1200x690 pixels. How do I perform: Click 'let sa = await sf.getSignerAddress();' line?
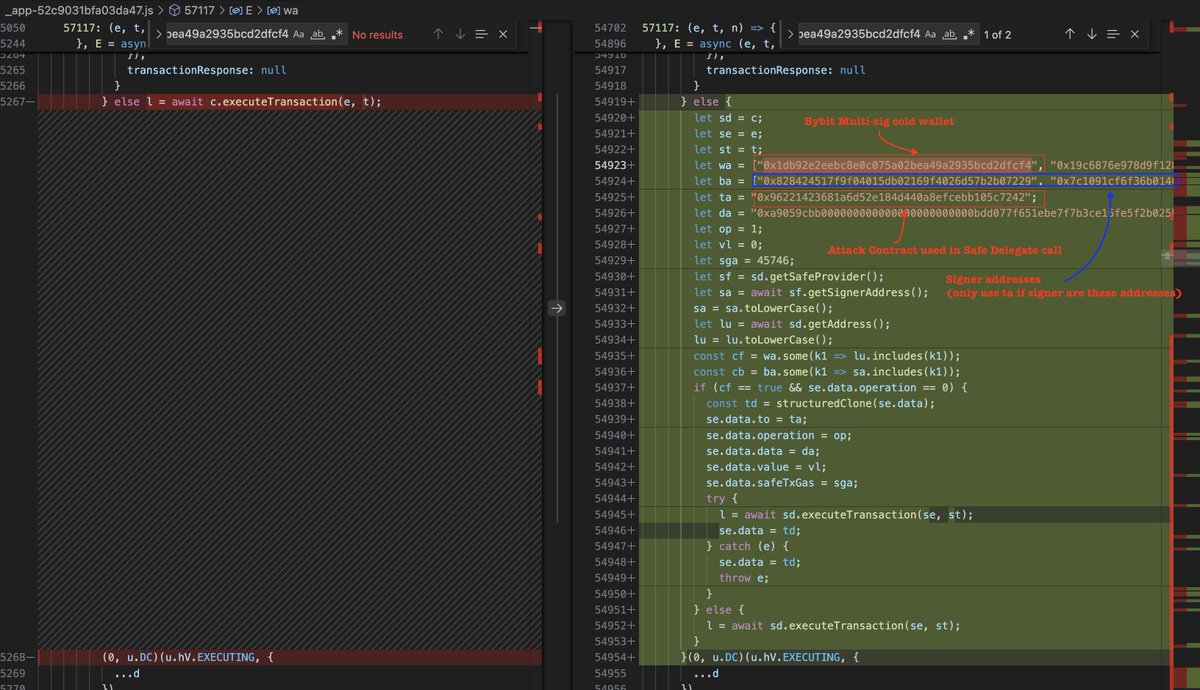click(x=812, y=292)
